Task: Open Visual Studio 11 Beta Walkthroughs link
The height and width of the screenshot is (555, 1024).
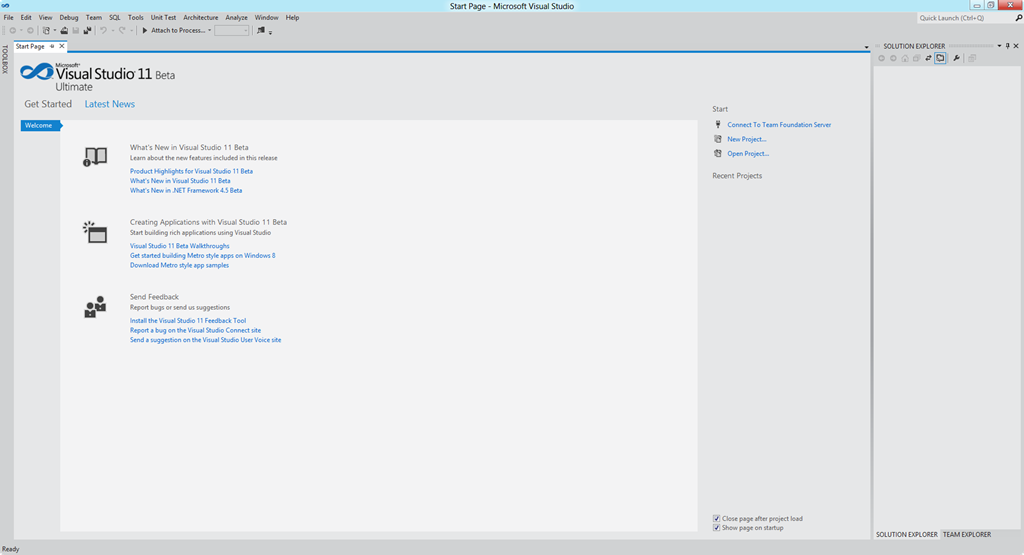Action: (x=179, y=246)
